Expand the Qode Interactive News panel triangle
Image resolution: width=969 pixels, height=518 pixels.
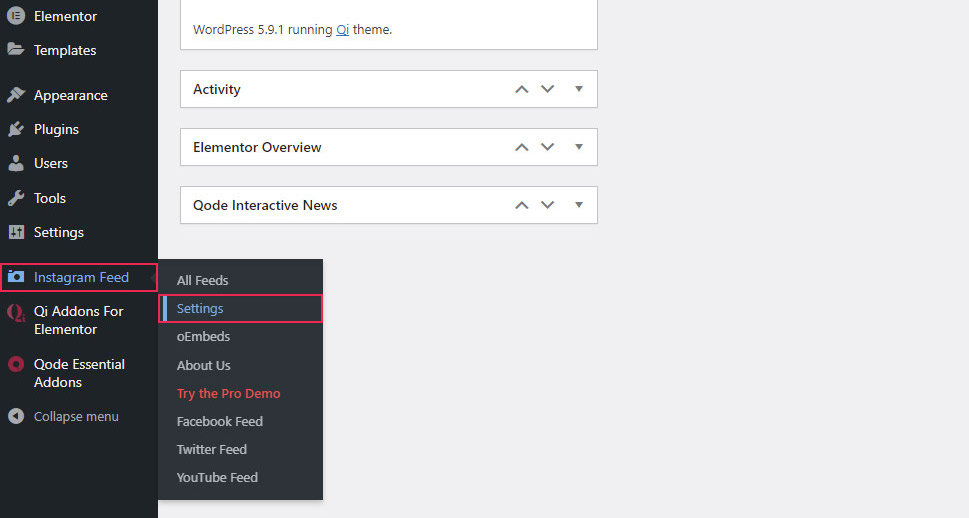click(x=579, y=205)
